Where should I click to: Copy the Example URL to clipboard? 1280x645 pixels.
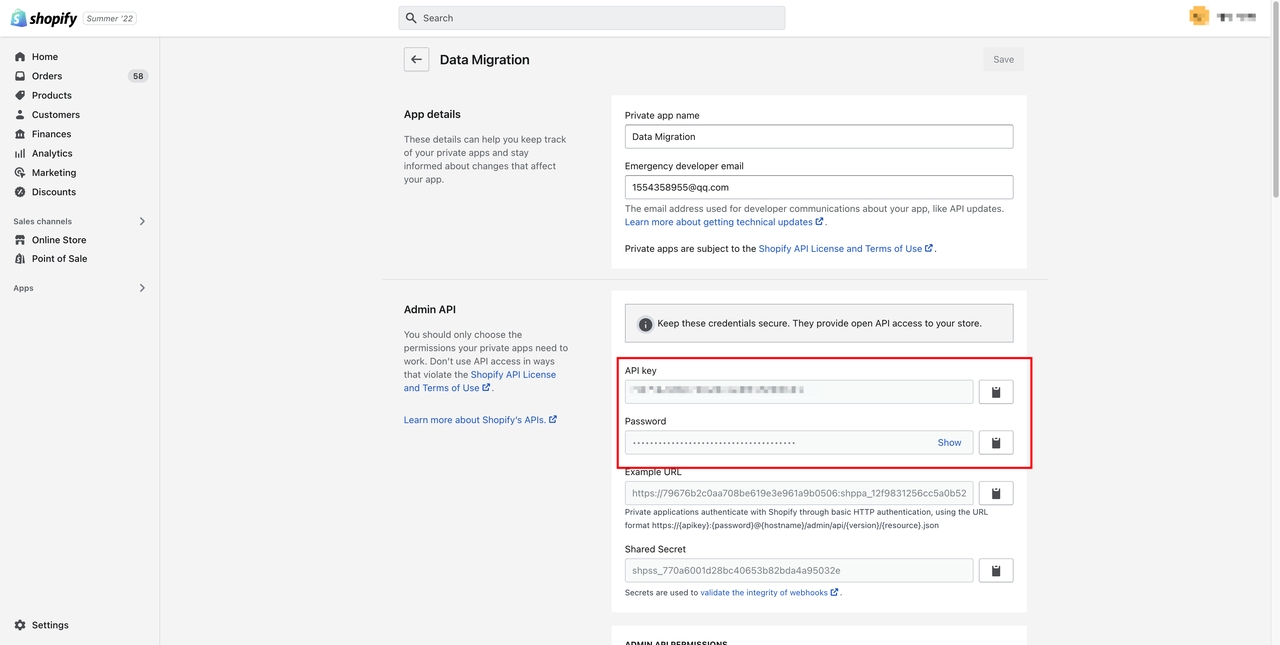coord(996,493)
